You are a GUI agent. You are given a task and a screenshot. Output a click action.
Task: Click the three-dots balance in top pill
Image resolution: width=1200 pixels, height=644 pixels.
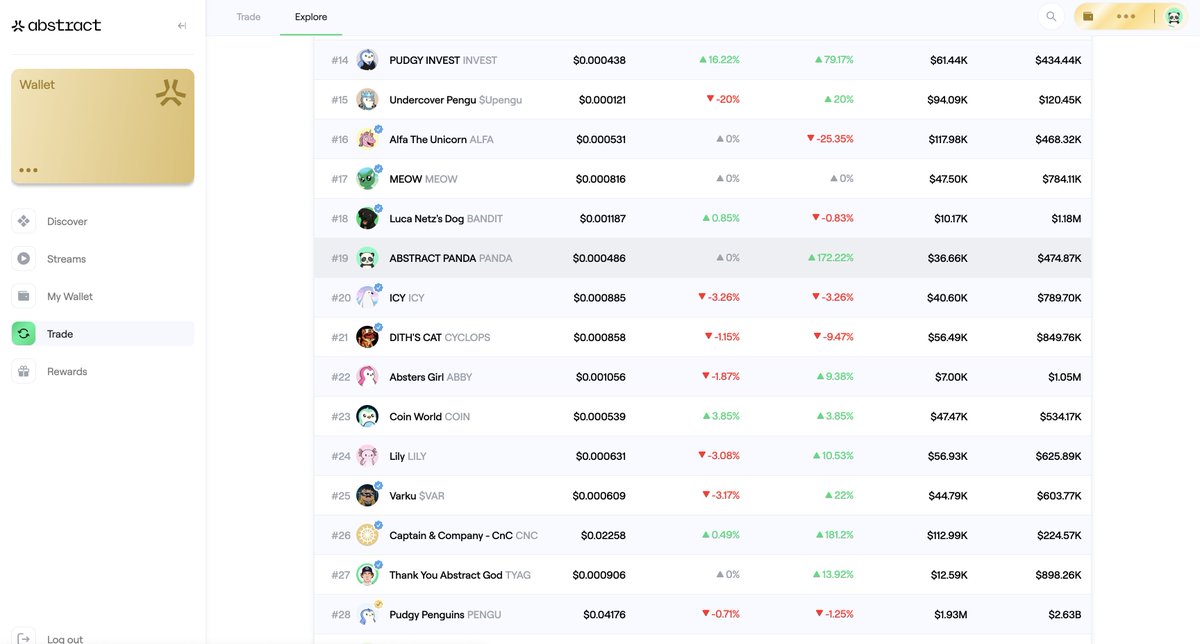[x=1126, y=16]
